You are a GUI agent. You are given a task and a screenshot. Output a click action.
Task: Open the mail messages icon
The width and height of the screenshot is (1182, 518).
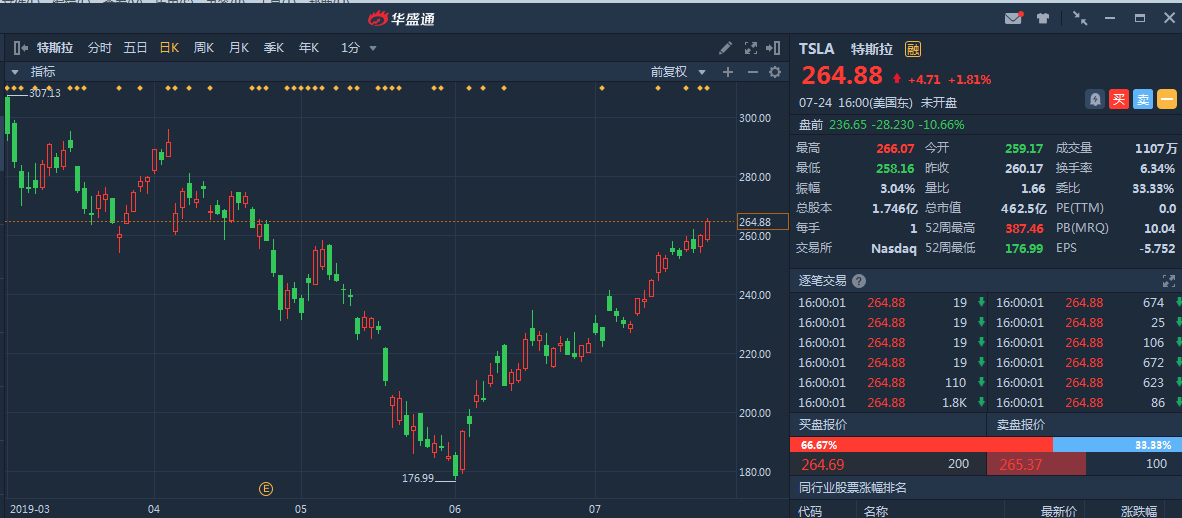coord(1014,18)
